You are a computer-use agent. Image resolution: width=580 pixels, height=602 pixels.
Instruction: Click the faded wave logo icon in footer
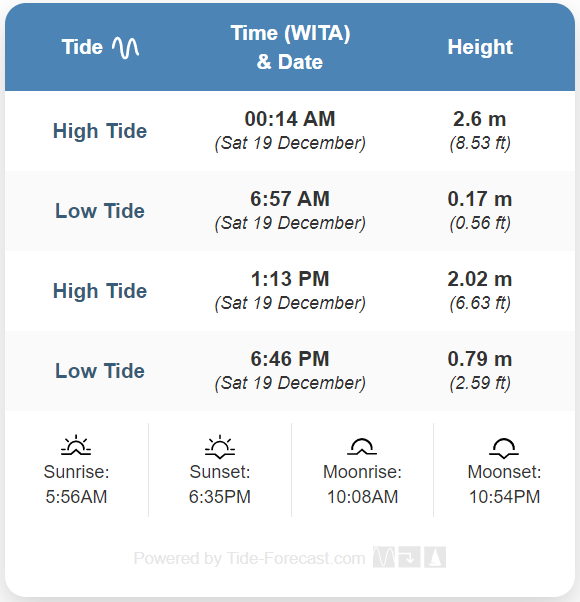pos(384,557)
